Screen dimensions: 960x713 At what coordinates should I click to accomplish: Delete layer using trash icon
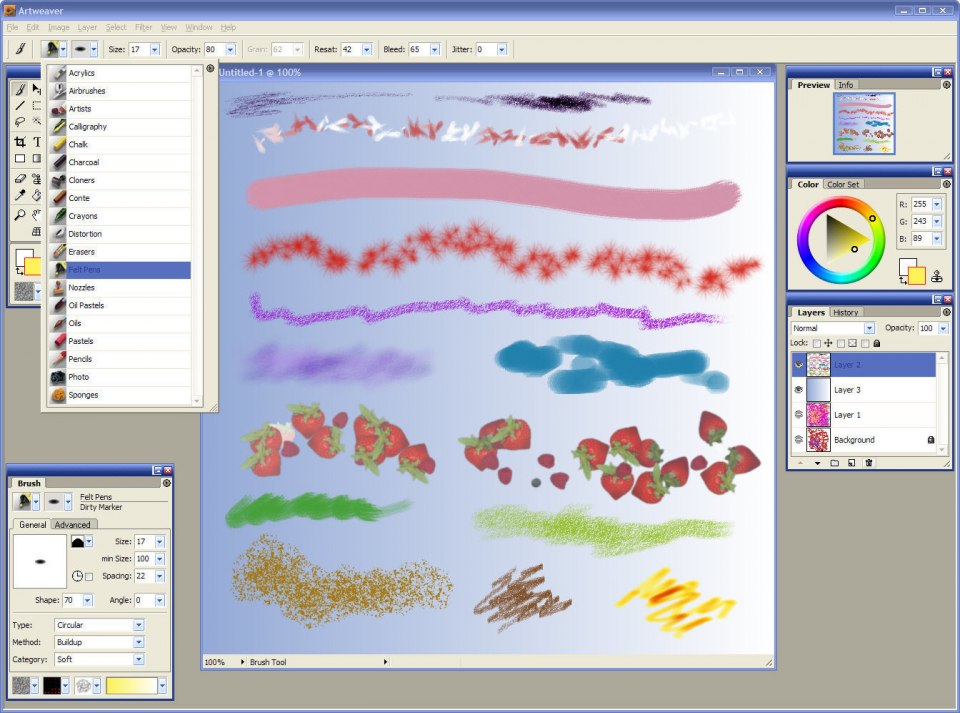(869, 463)
